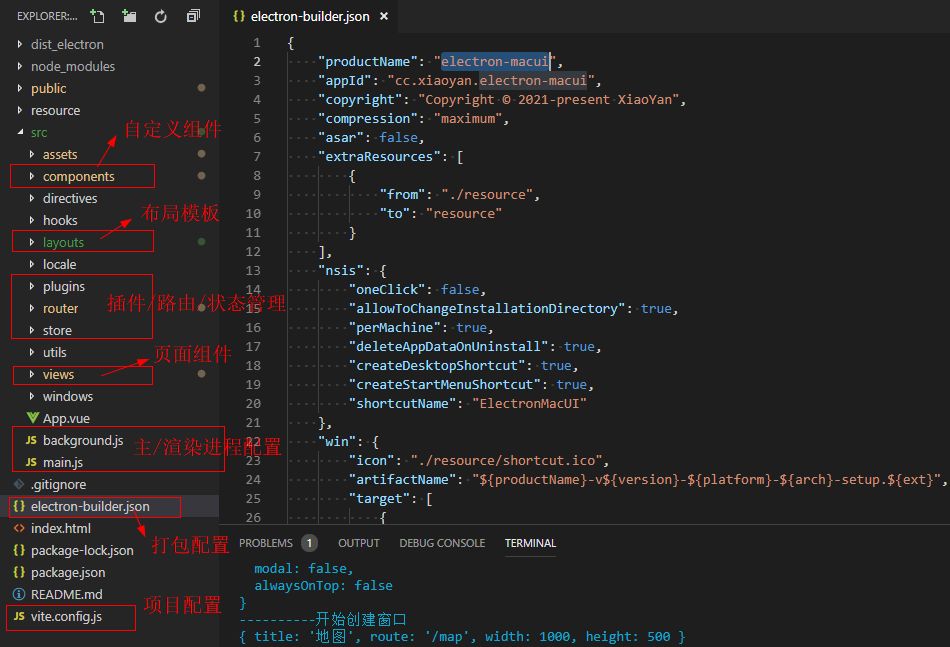Expand the dist_electron folder
The width and height of the screenshot is (950, 647).
point(66,44)
